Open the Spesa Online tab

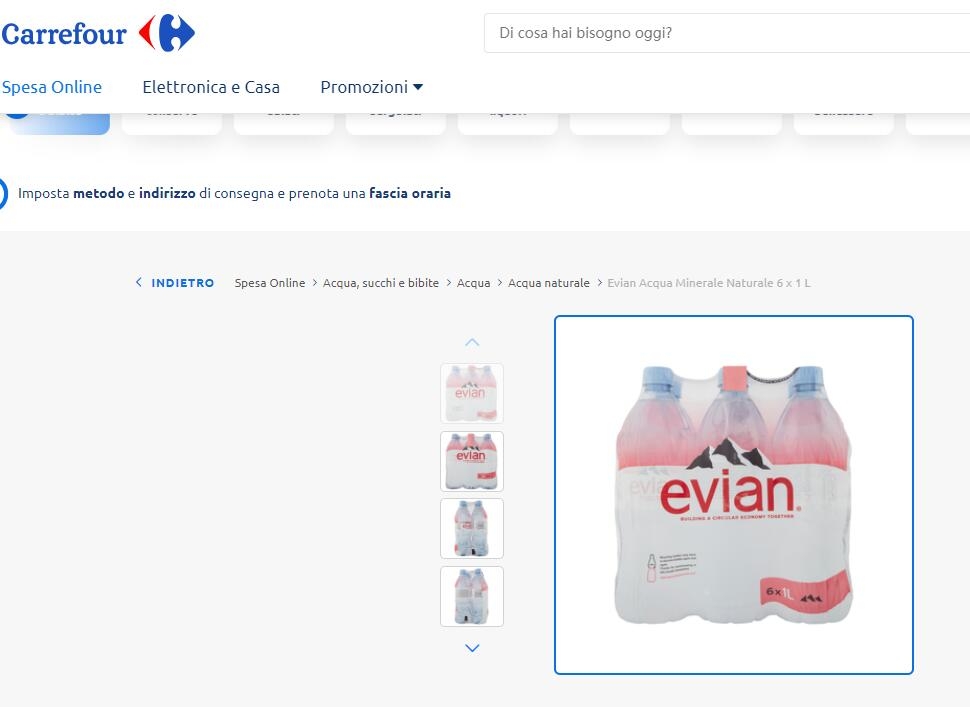click(52, 87)
